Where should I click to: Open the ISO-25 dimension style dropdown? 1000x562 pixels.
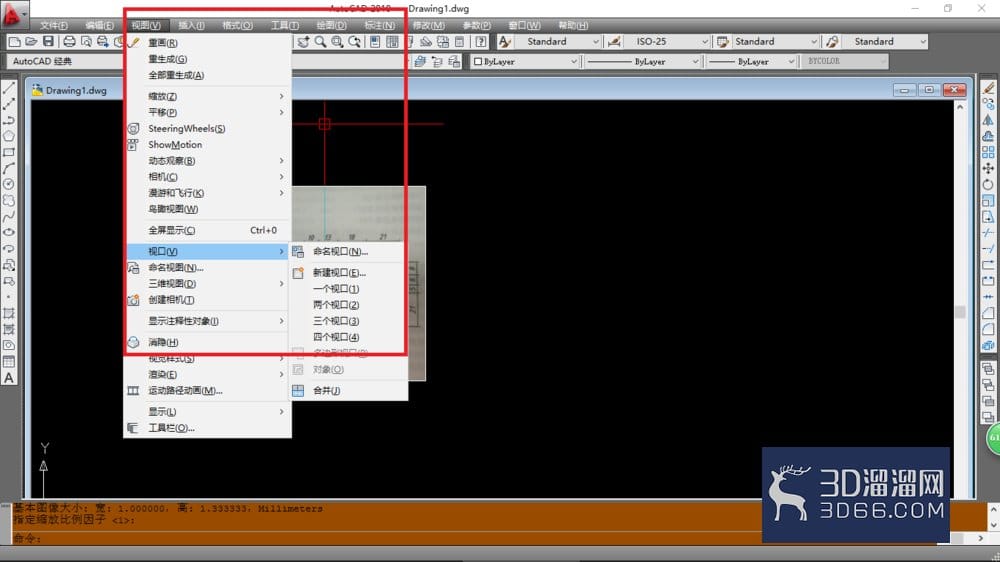pos(668,41)
